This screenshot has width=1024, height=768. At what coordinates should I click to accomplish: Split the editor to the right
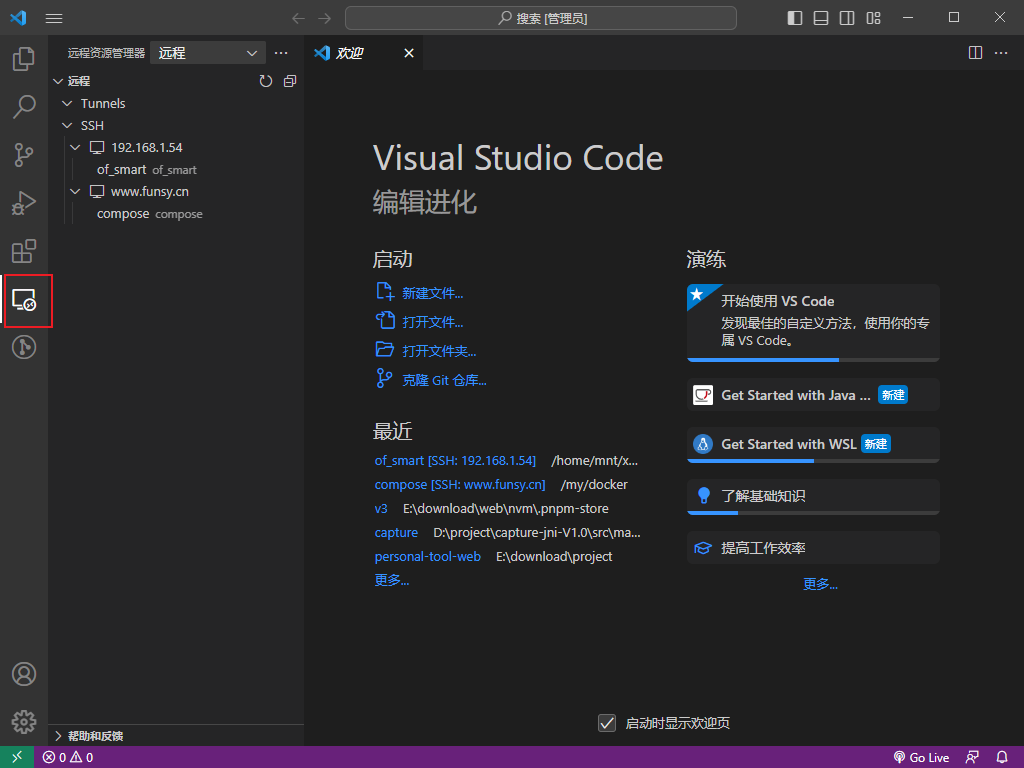[x=975, y=53]
